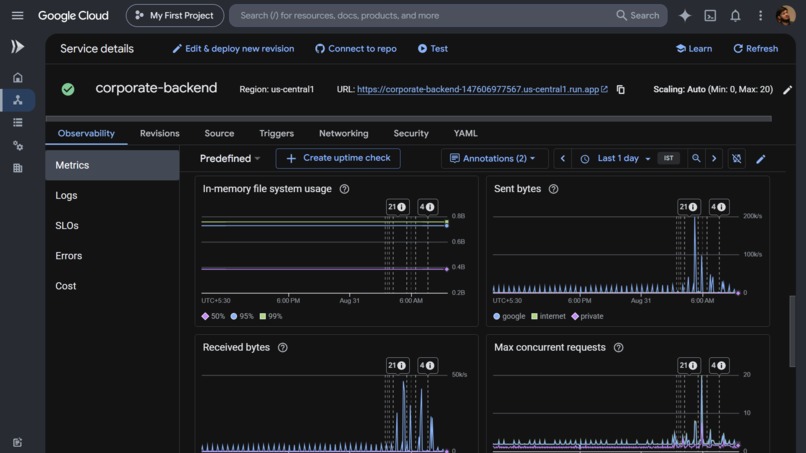Toggle the google legend series
806x453 pixels.
tap(509, 316)
